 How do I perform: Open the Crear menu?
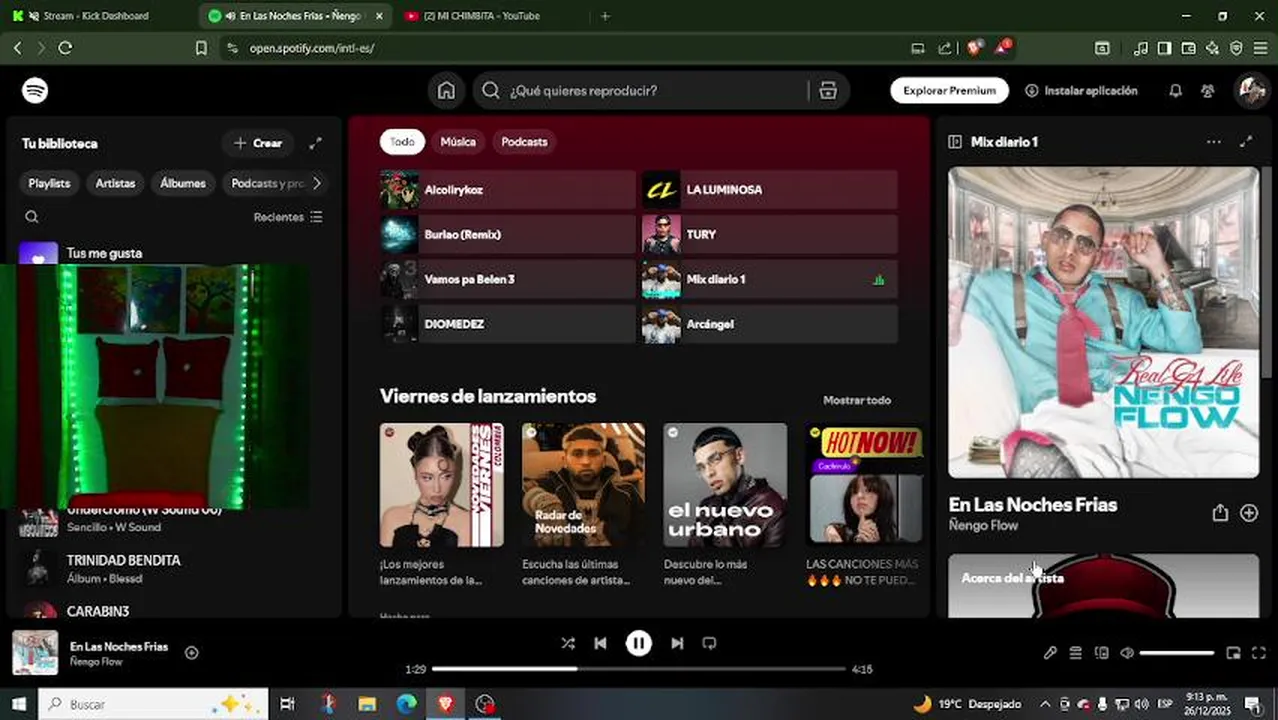tap(258, 143)
